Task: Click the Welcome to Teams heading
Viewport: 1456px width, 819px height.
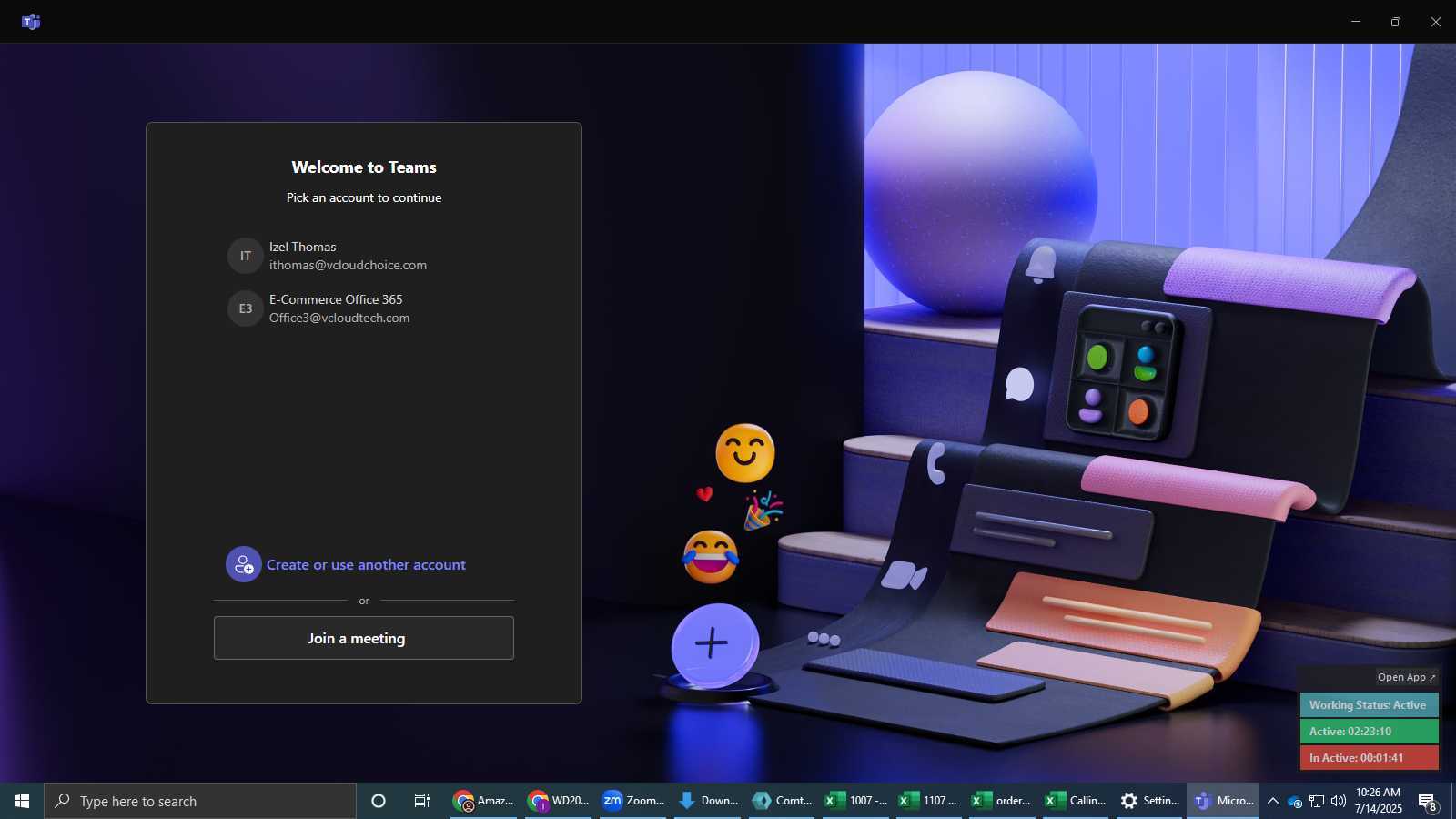Action: [x=364, y=167]
